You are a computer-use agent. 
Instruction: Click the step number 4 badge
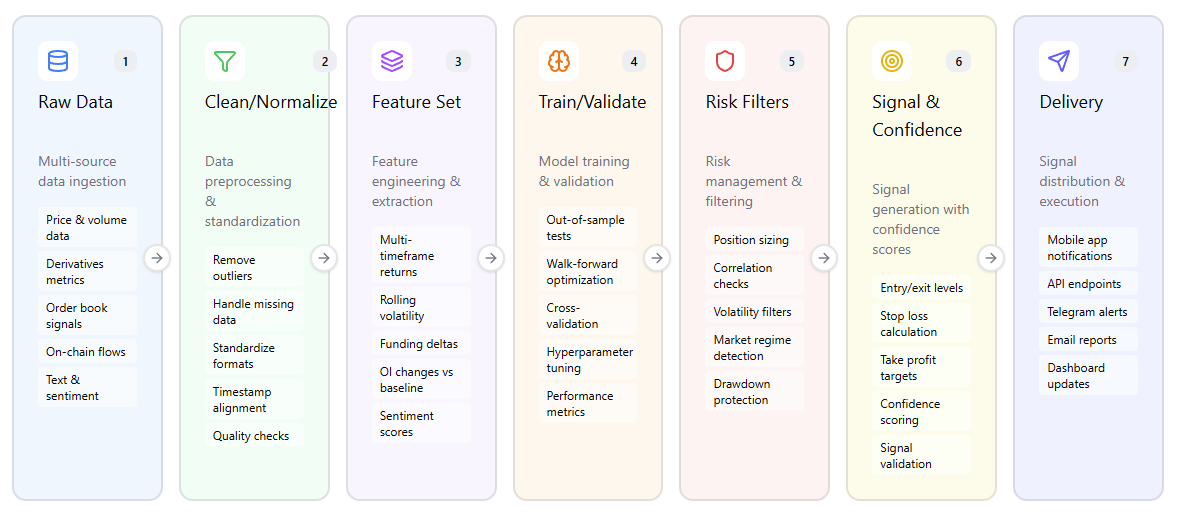633,62
